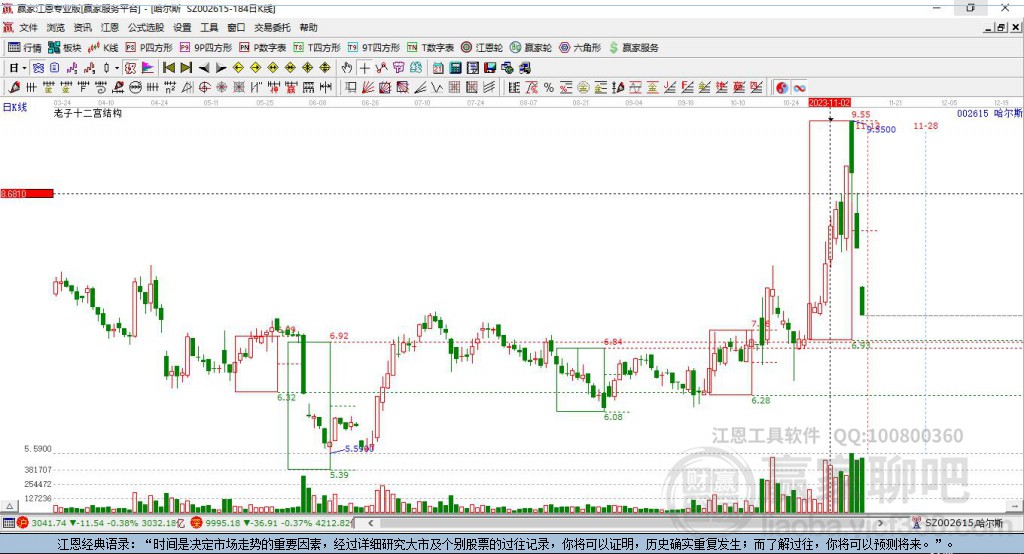
Task: Select the zigzag wave line tool
Action: tap(437, 88)
